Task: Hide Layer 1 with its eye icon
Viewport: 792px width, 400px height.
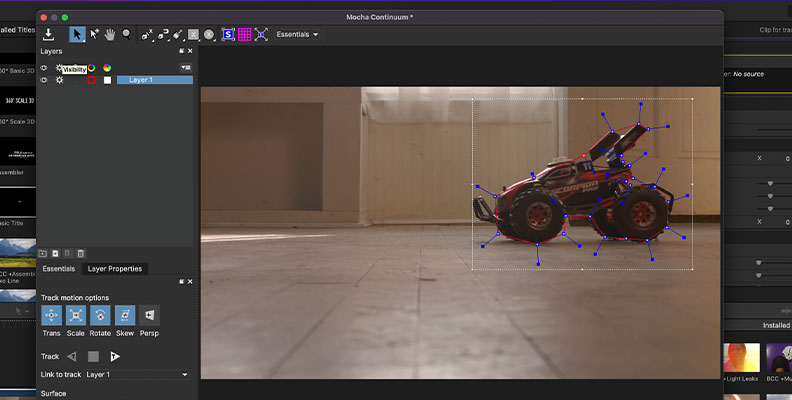Action: 44,80
